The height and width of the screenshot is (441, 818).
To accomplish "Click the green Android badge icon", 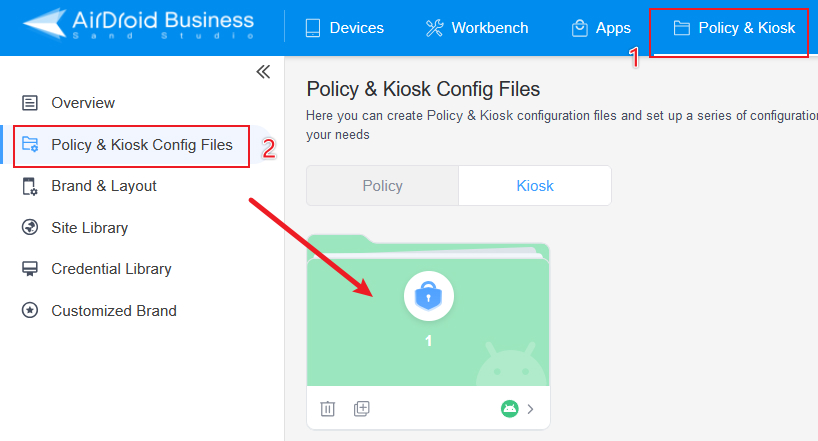I will 510,409.
